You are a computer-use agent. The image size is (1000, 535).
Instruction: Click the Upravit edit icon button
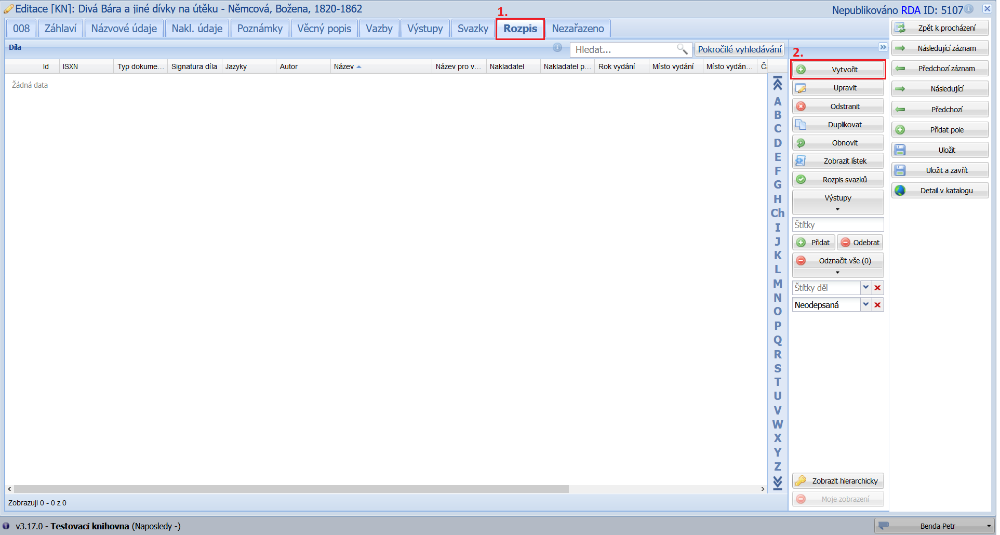coord(801,89)
